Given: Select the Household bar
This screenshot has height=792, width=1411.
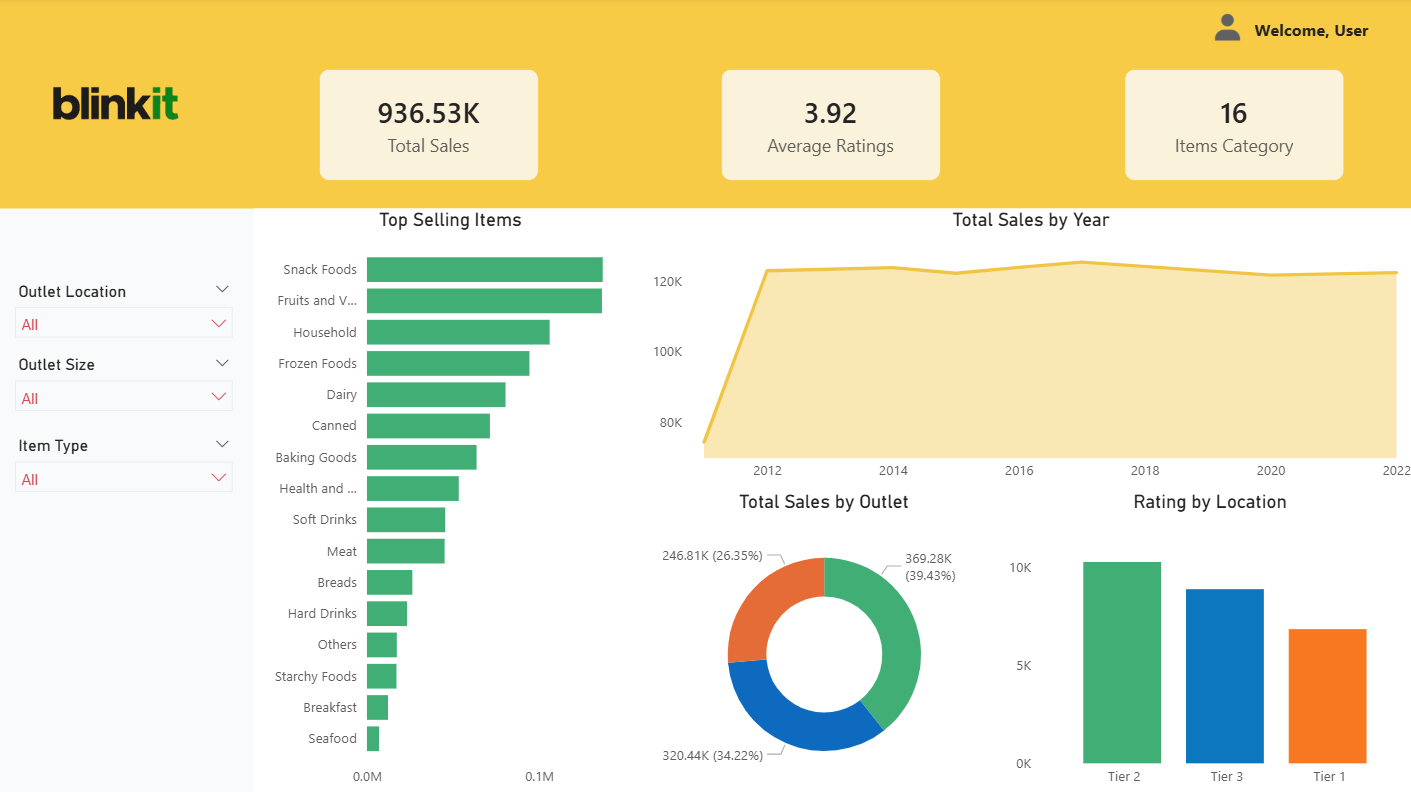Looking at the screenshot, I should tap(458, 332).
